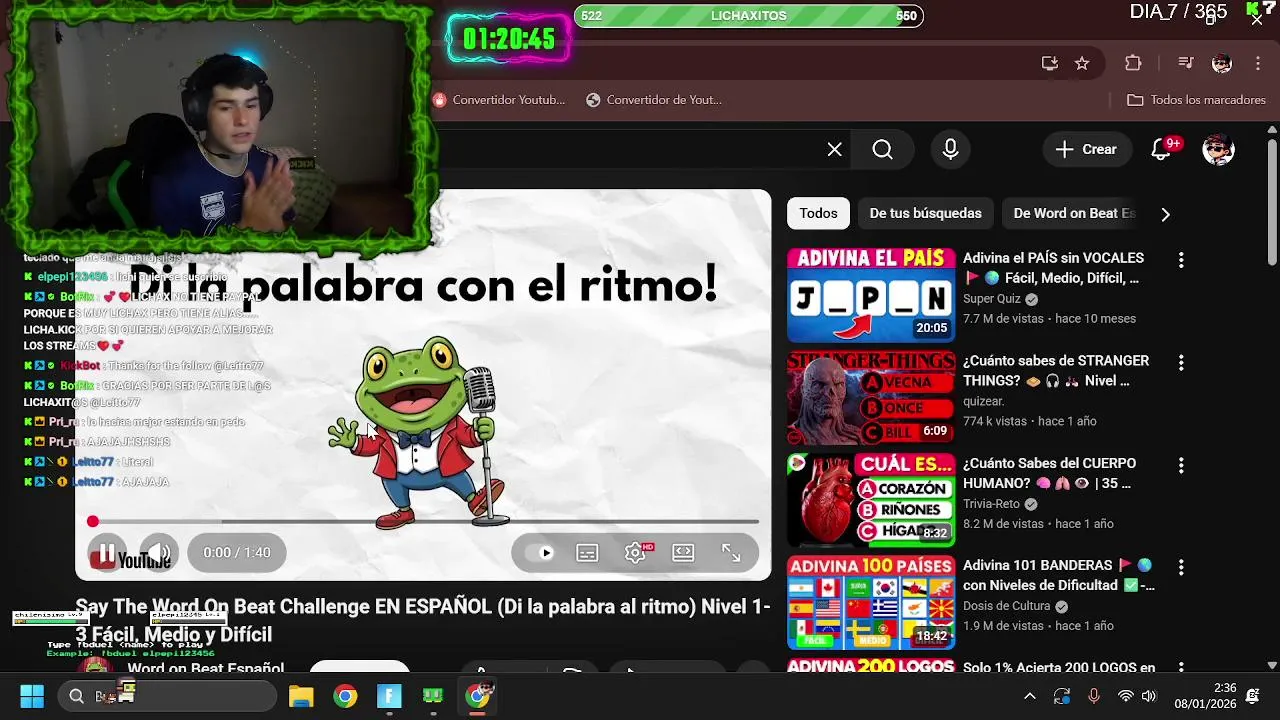Turn on subtitles in the player
The height and width of the screenshot is (720, 1280).
coord(587,553)
